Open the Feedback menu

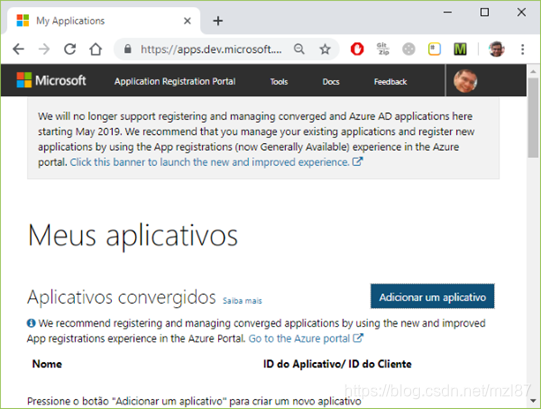[x=391, y=82]
